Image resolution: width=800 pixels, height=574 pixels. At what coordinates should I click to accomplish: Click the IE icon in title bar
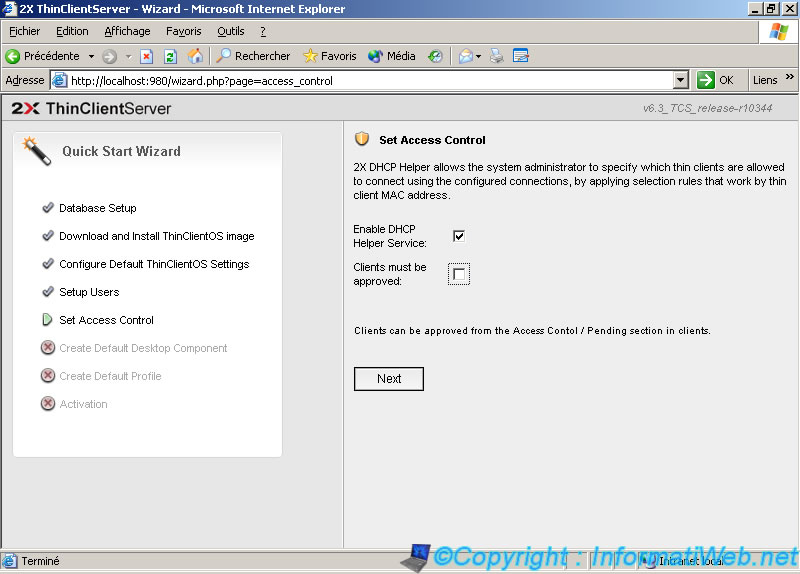9,9
